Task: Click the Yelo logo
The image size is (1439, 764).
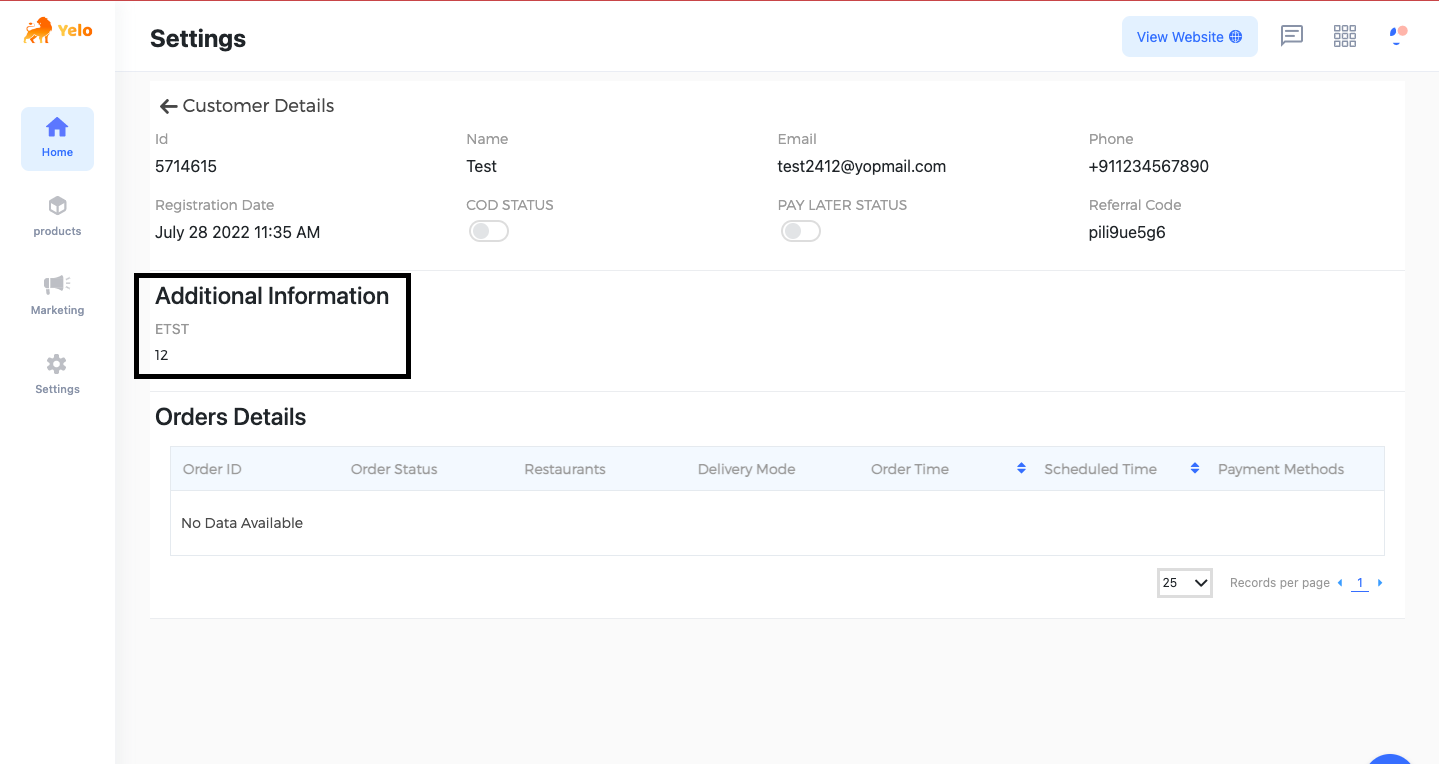Action: click(58, 31)
